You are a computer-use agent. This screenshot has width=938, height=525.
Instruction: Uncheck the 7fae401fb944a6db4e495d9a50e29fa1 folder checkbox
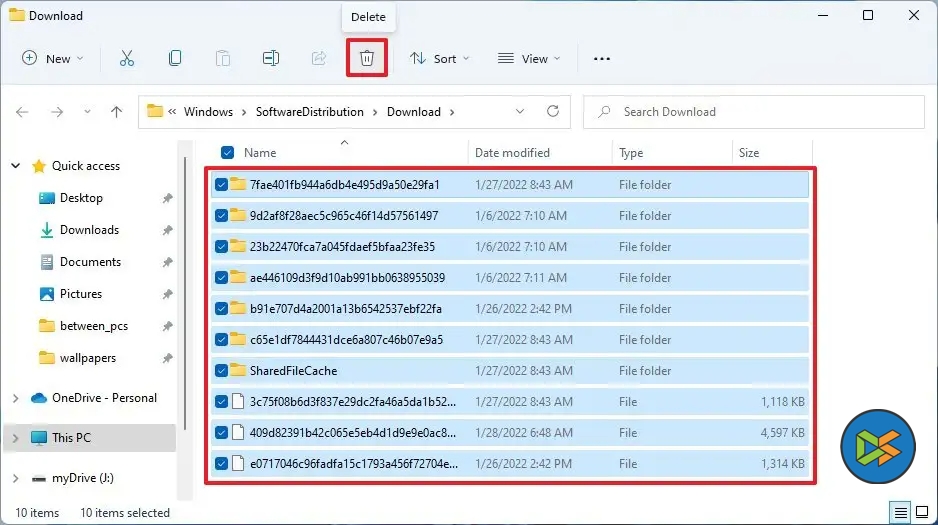click(x=221, y=185)
